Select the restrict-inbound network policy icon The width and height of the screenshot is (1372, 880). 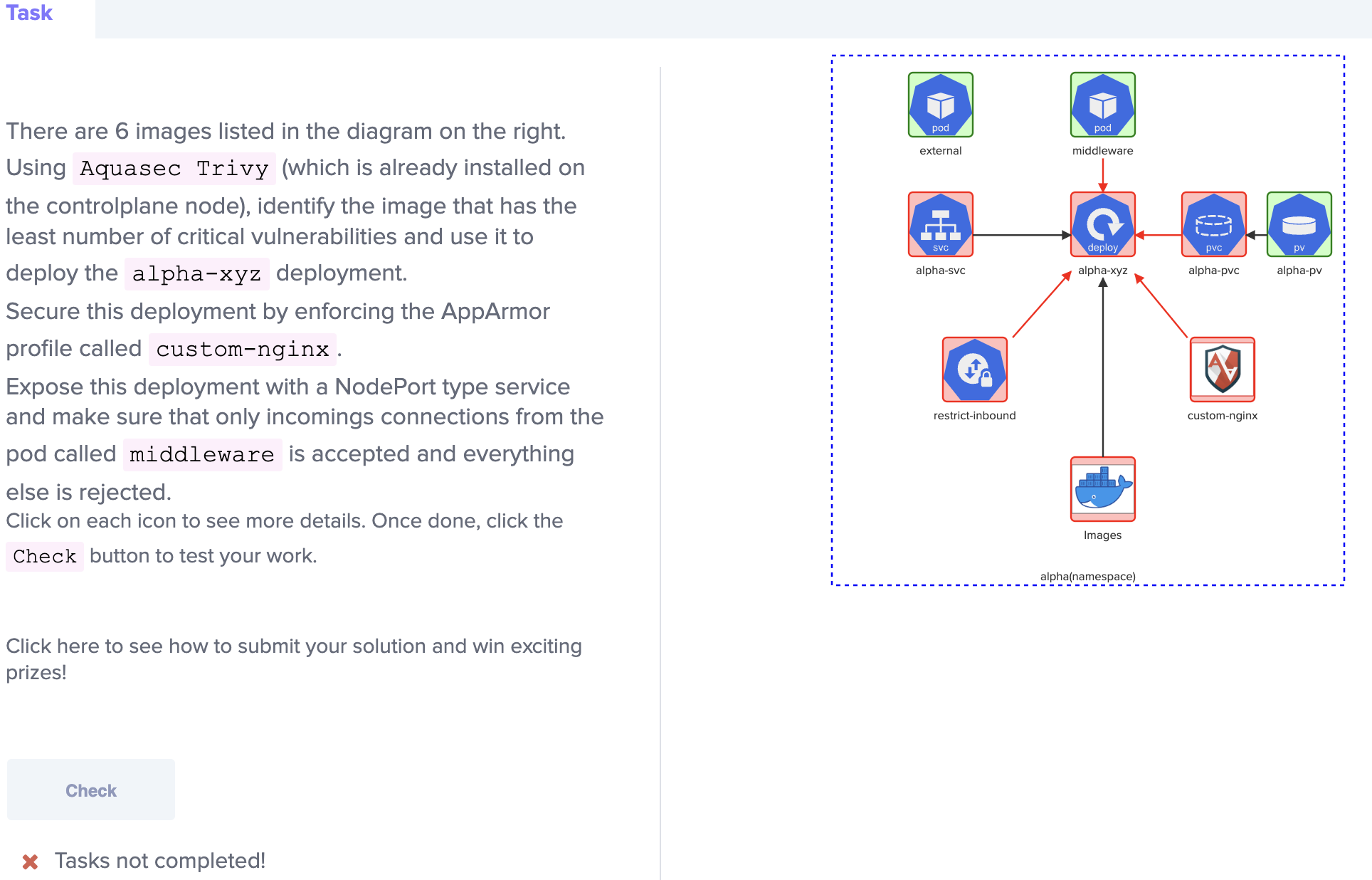pyautogui.click(x=974, y=370)
